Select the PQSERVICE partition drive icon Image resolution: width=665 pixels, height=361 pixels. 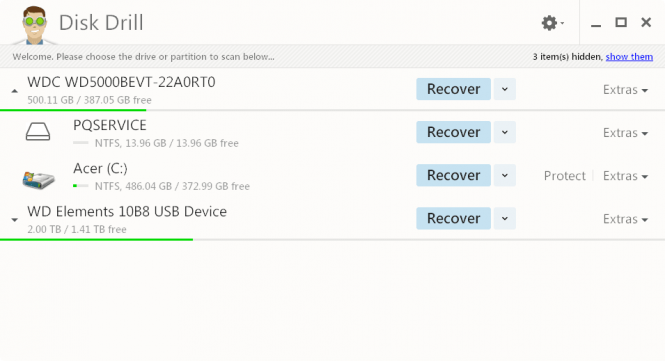(x=38, y=132)
